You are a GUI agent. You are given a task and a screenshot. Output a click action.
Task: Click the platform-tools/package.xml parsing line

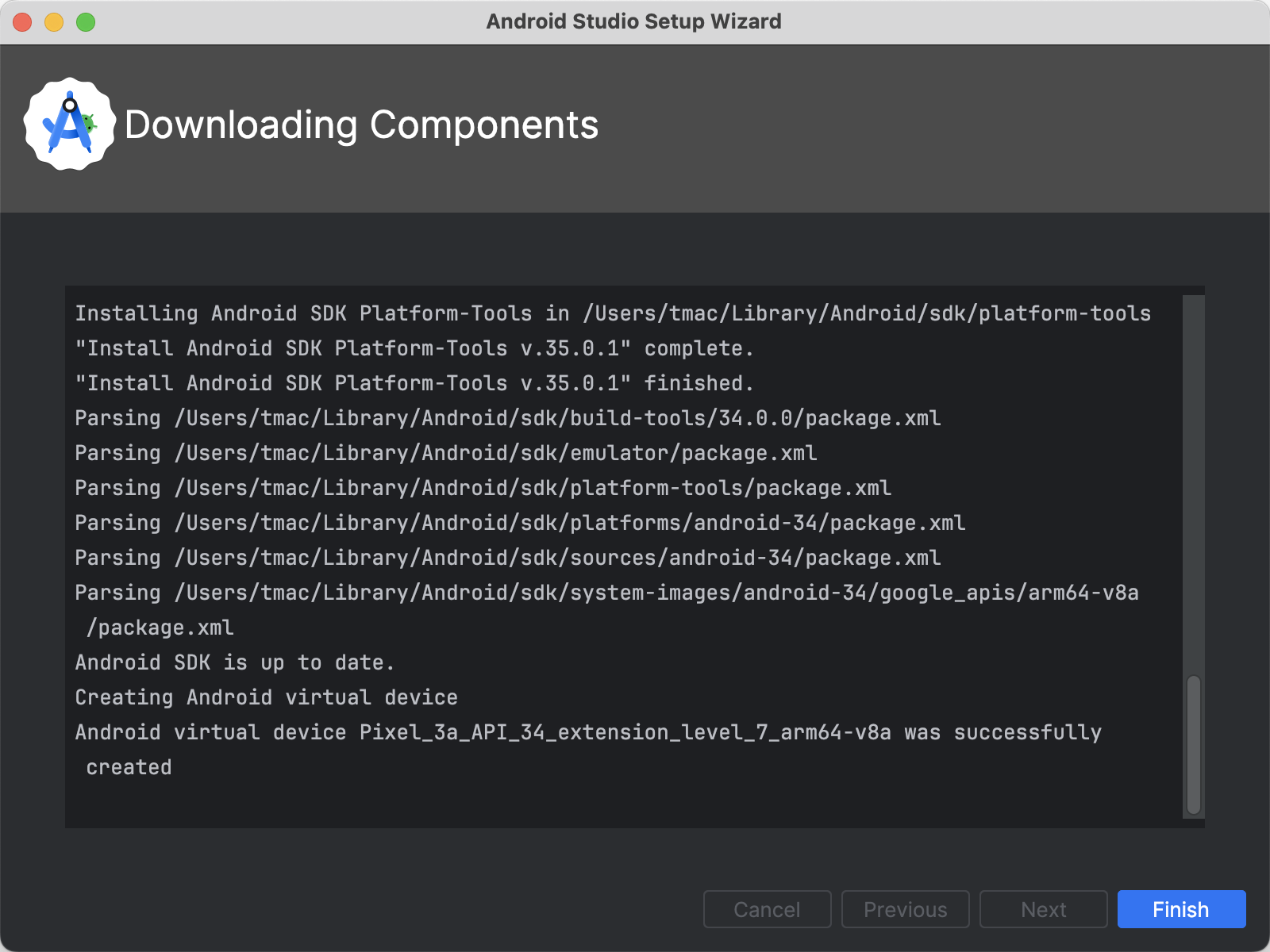tap(483, 488)
